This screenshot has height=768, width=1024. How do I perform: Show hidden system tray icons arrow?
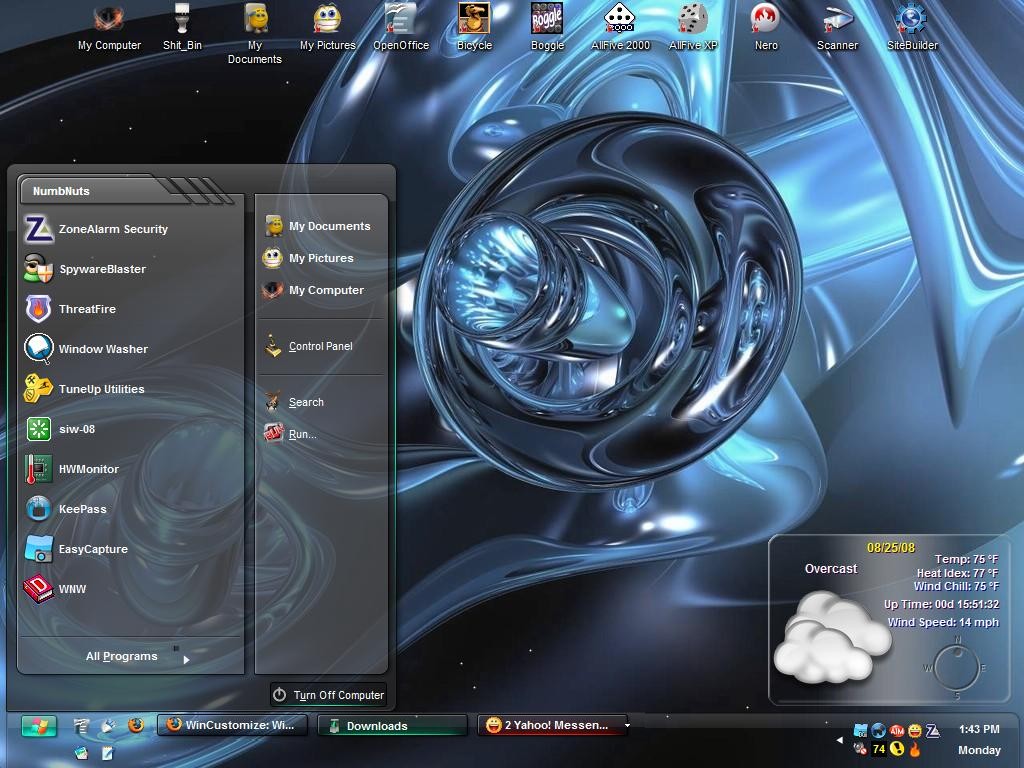(x=839, y=740)
